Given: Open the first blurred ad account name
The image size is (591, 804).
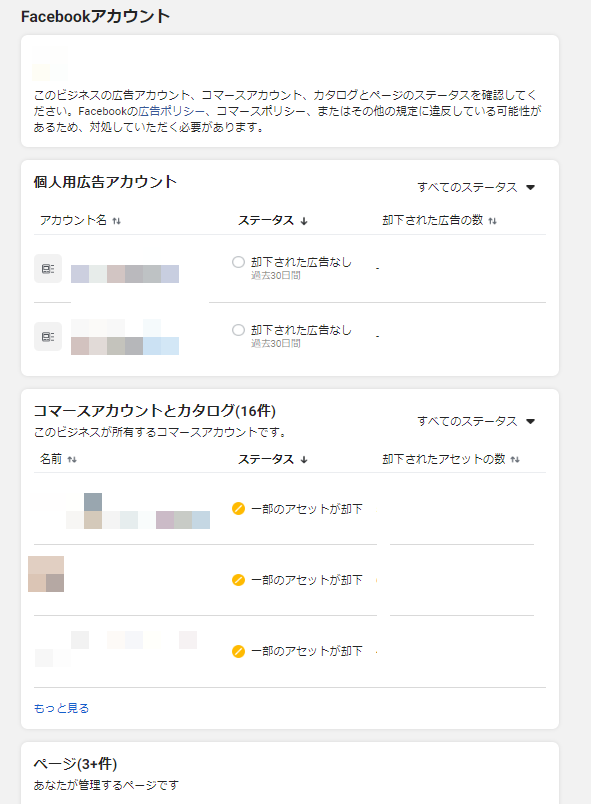Looking at the screenshot, I should coord(125,274).
